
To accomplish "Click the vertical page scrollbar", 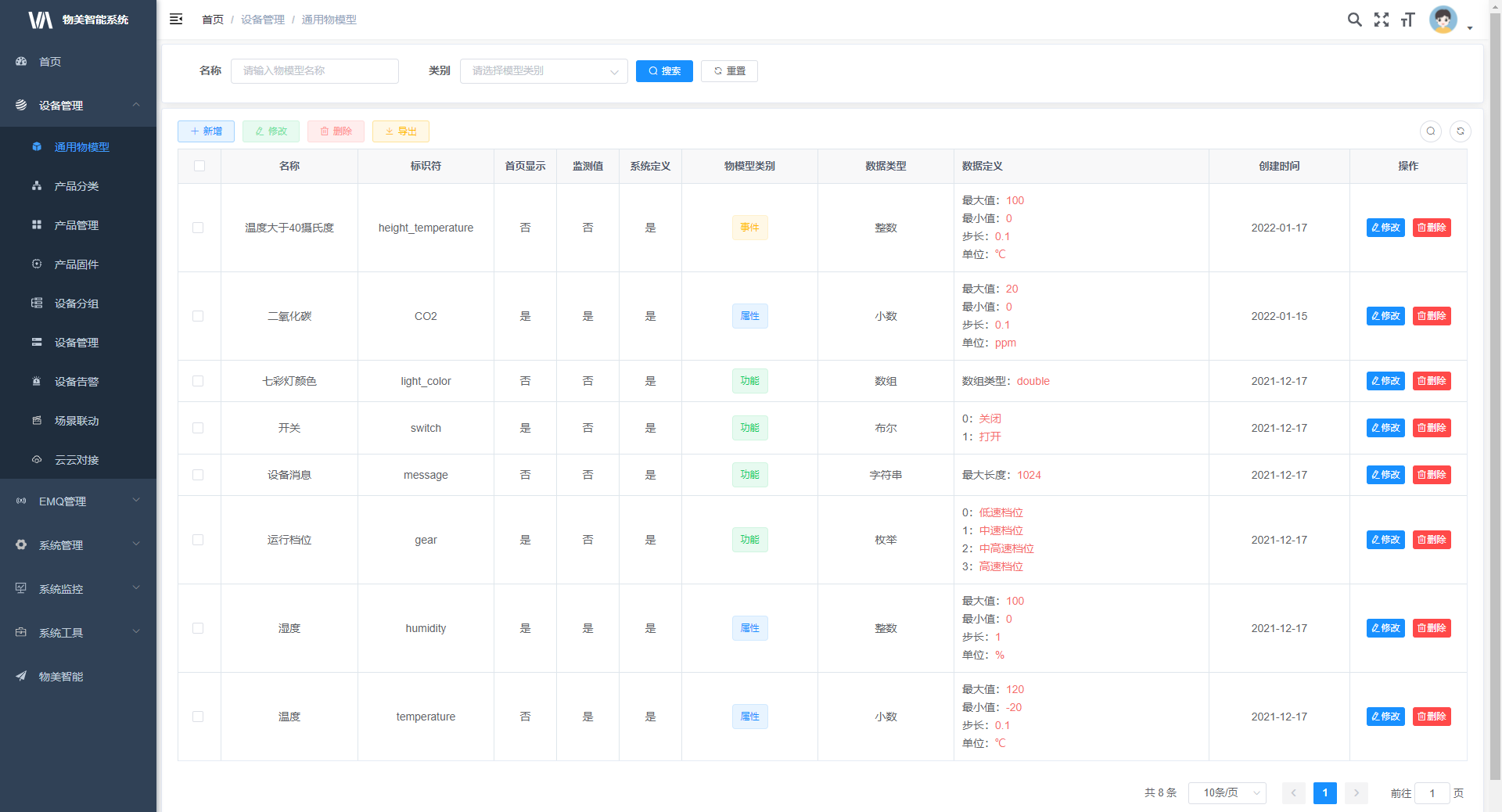I will pyautogui.click(x=1495, y=391).
